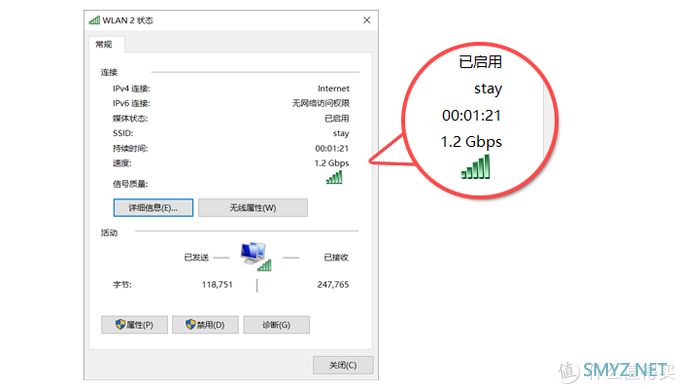680x389 pixels.
Task: Click the SMYZ.NET watermark logo
Action: 616,370
